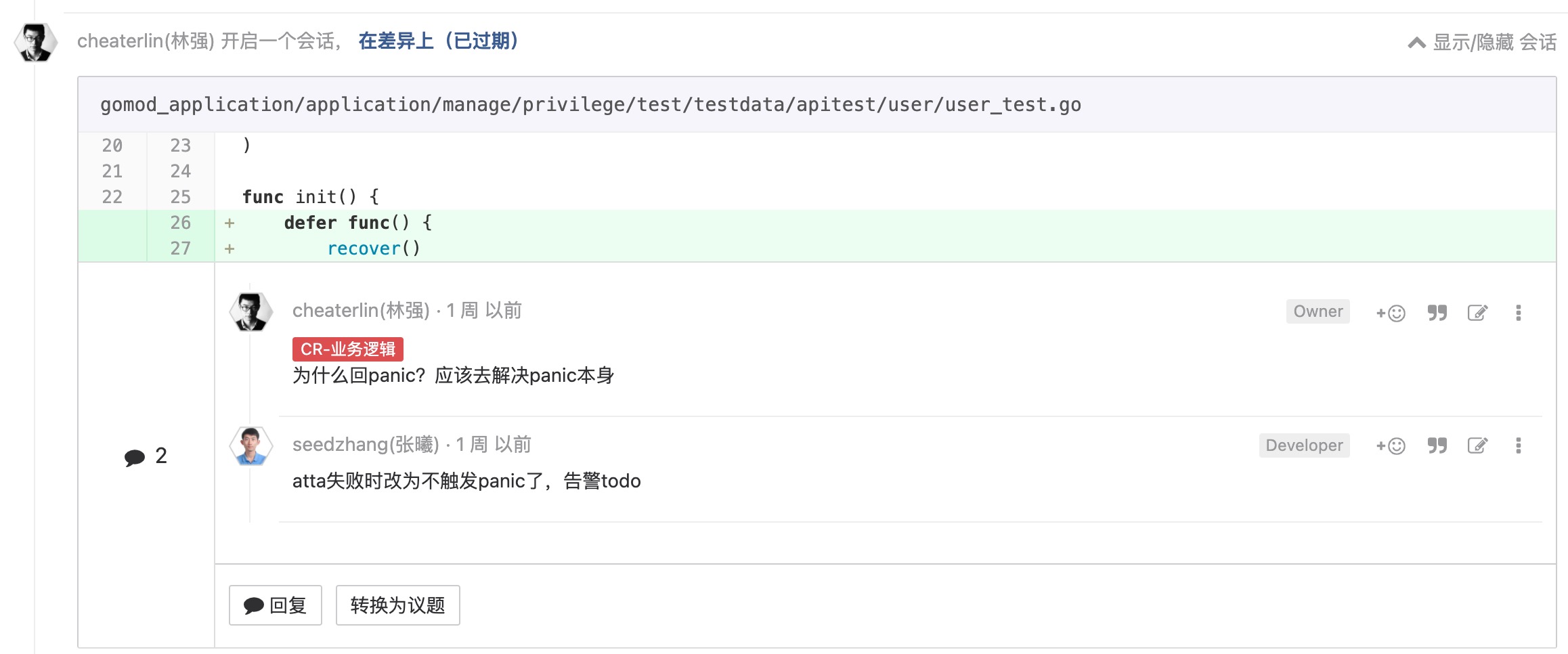Add emoji reaction to cheaterlin's comment
Viewport: 1568px width, 654px height.
point(1390,313)
